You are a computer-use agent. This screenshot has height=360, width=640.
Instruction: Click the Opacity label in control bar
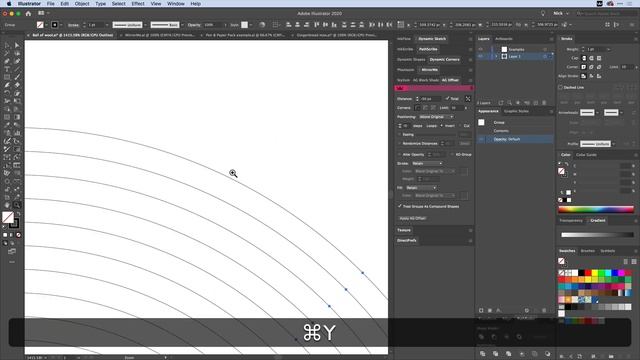(x=194, y=25)
